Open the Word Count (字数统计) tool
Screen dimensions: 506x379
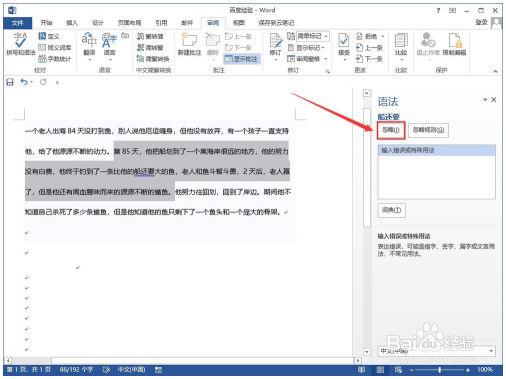(x=55, y=59)
